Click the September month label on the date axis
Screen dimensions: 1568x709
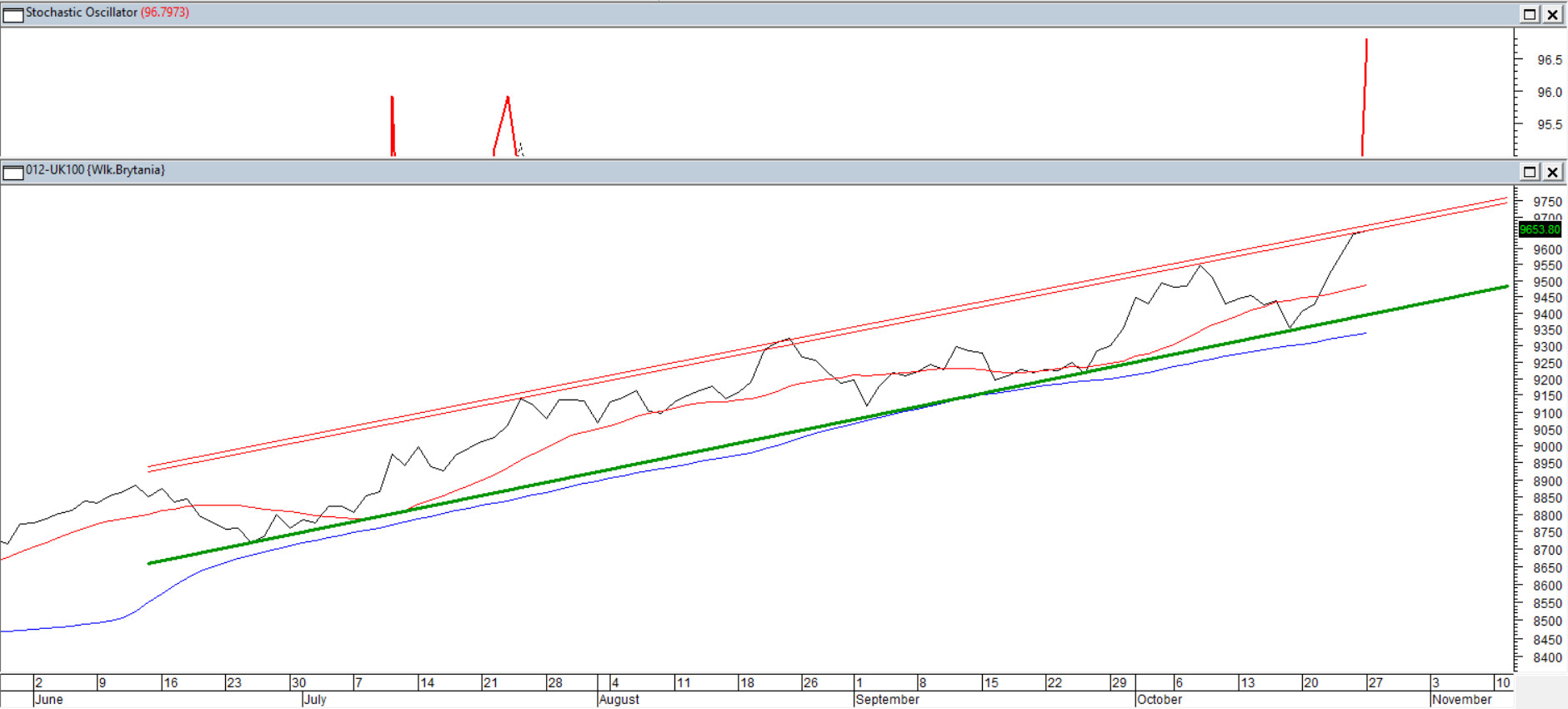point(887,700)
